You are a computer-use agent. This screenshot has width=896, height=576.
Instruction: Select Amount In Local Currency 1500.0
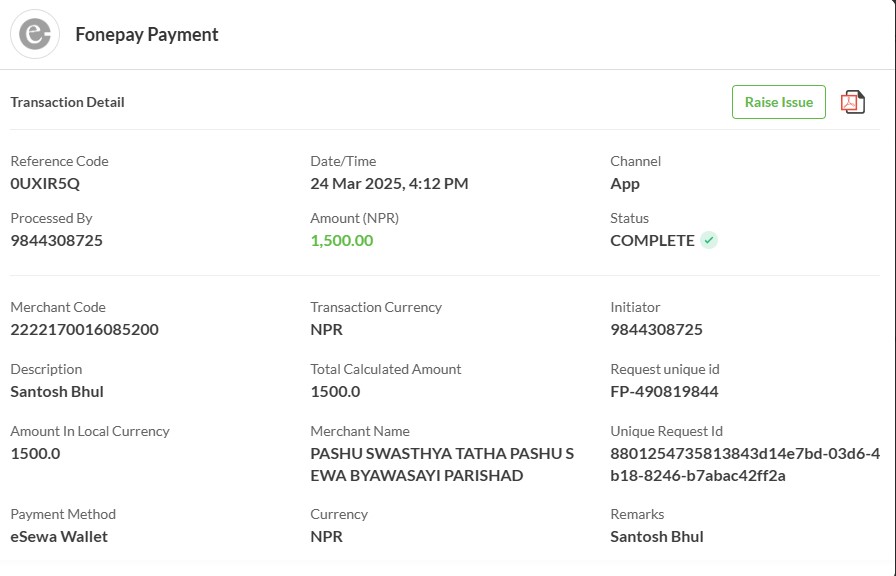(35, 454)
